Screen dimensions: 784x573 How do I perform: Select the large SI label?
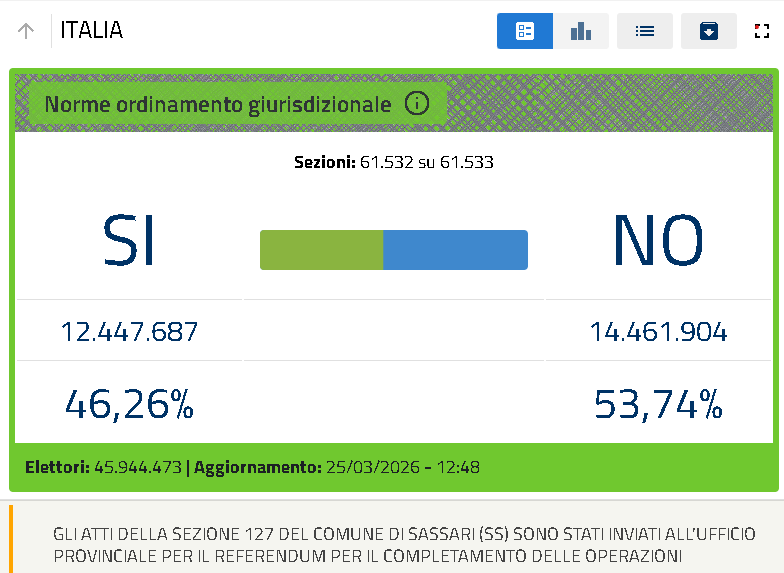click(129, 241)
